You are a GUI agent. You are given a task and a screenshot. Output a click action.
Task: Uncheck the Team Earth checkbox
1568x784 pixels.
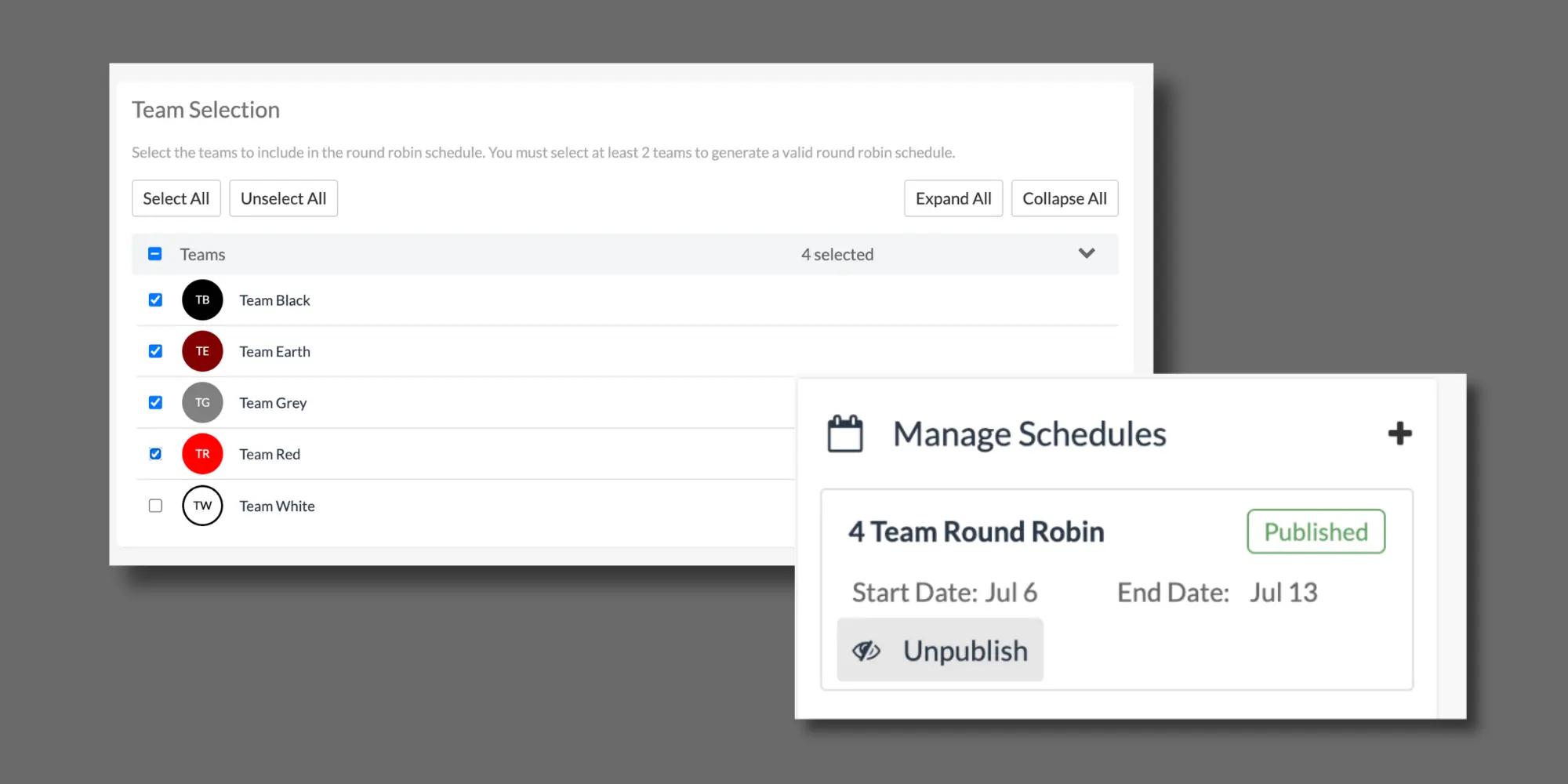tap(155, 351)
